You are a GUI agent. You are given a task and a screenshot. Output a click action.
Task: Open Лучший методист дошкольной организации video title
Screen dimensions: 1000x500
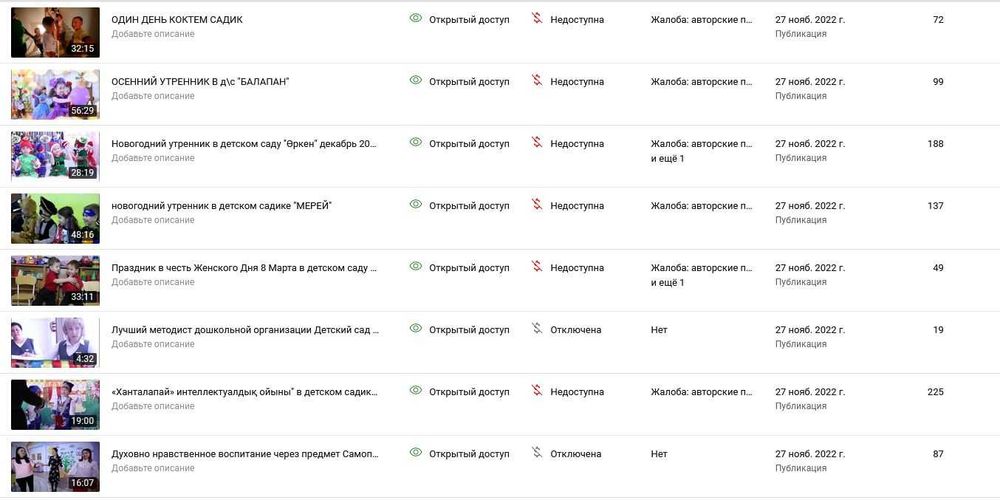245,330
